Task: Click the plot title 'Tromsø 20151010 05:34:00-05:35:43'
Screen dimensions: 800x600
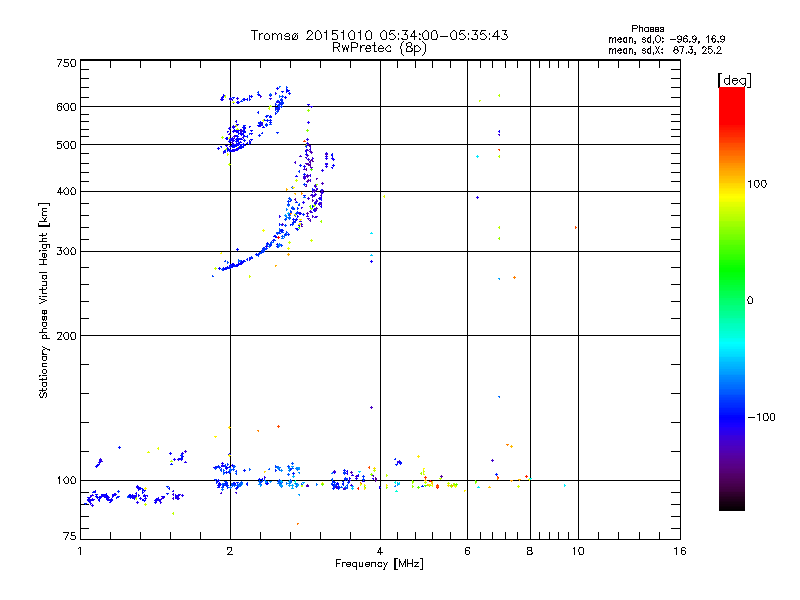Action: (379, 35)
